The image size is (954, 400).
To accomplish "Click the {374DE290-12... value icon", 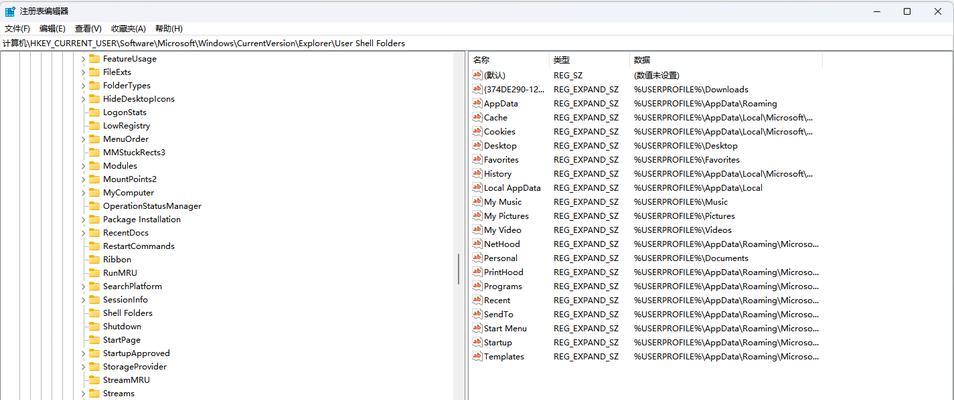I will (477, 89).
